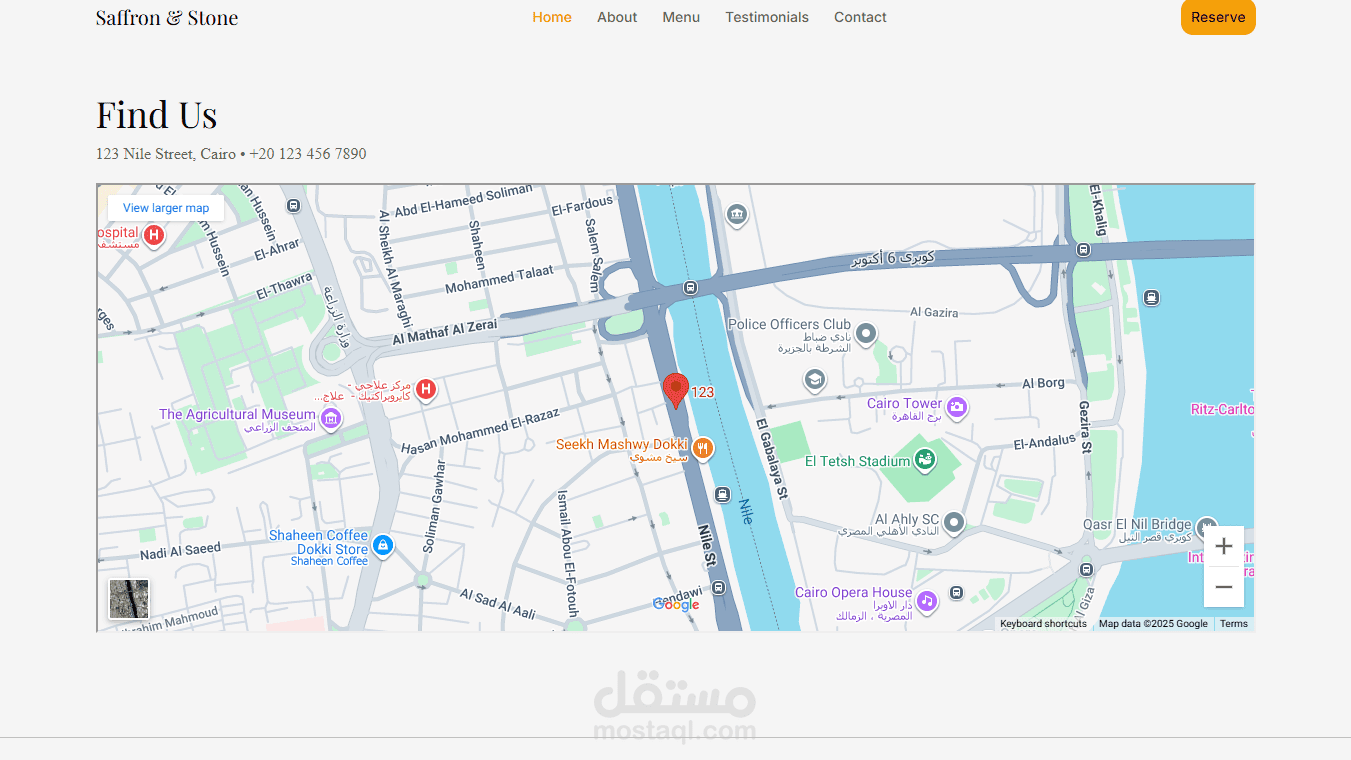The image size is (1351, 760).
Task: Select the Cairo Opera House music icon
Action: click(927, 600)
